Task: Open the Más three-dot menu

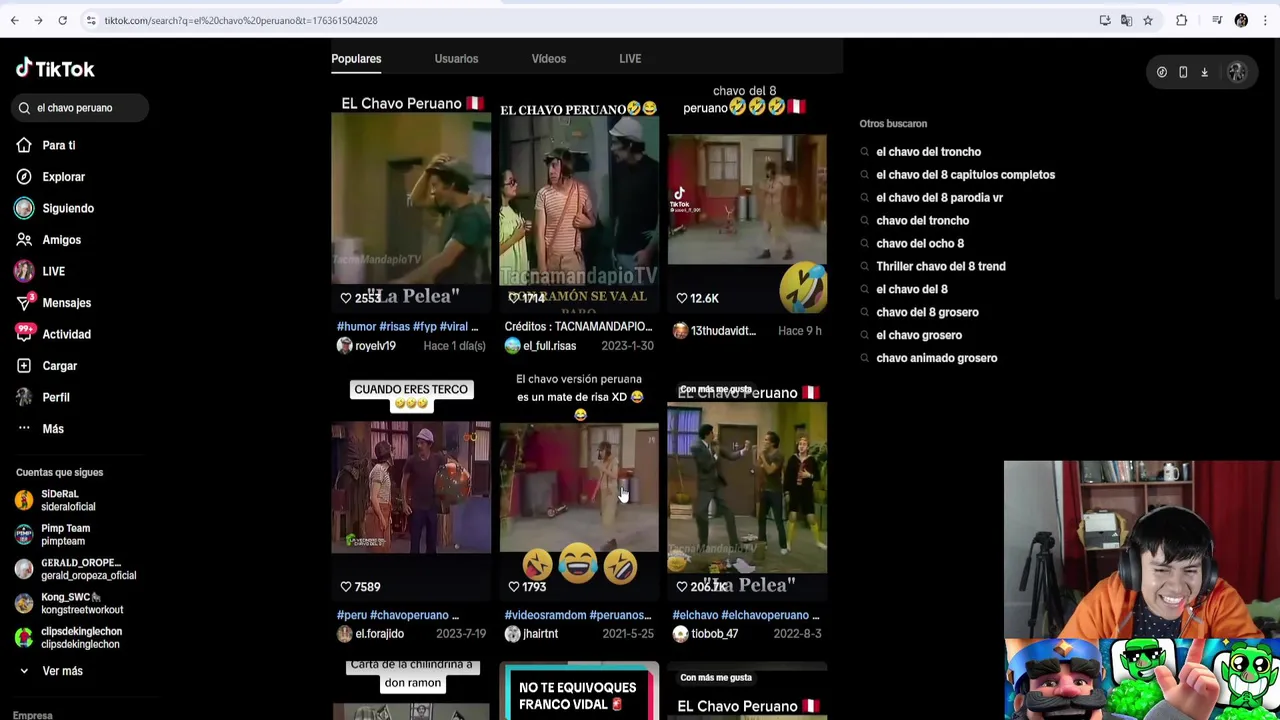Action: tap(52, 429)
